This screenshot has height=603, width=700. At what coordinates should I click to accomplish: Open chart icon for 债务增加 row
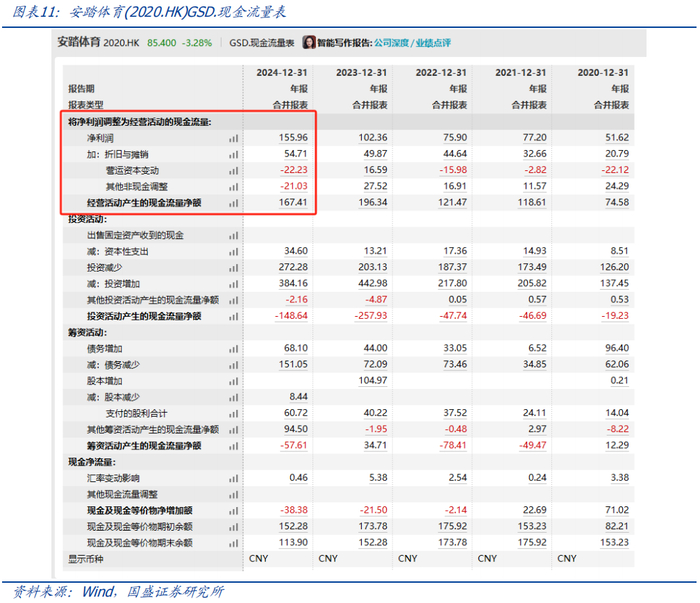coord(233,349)
